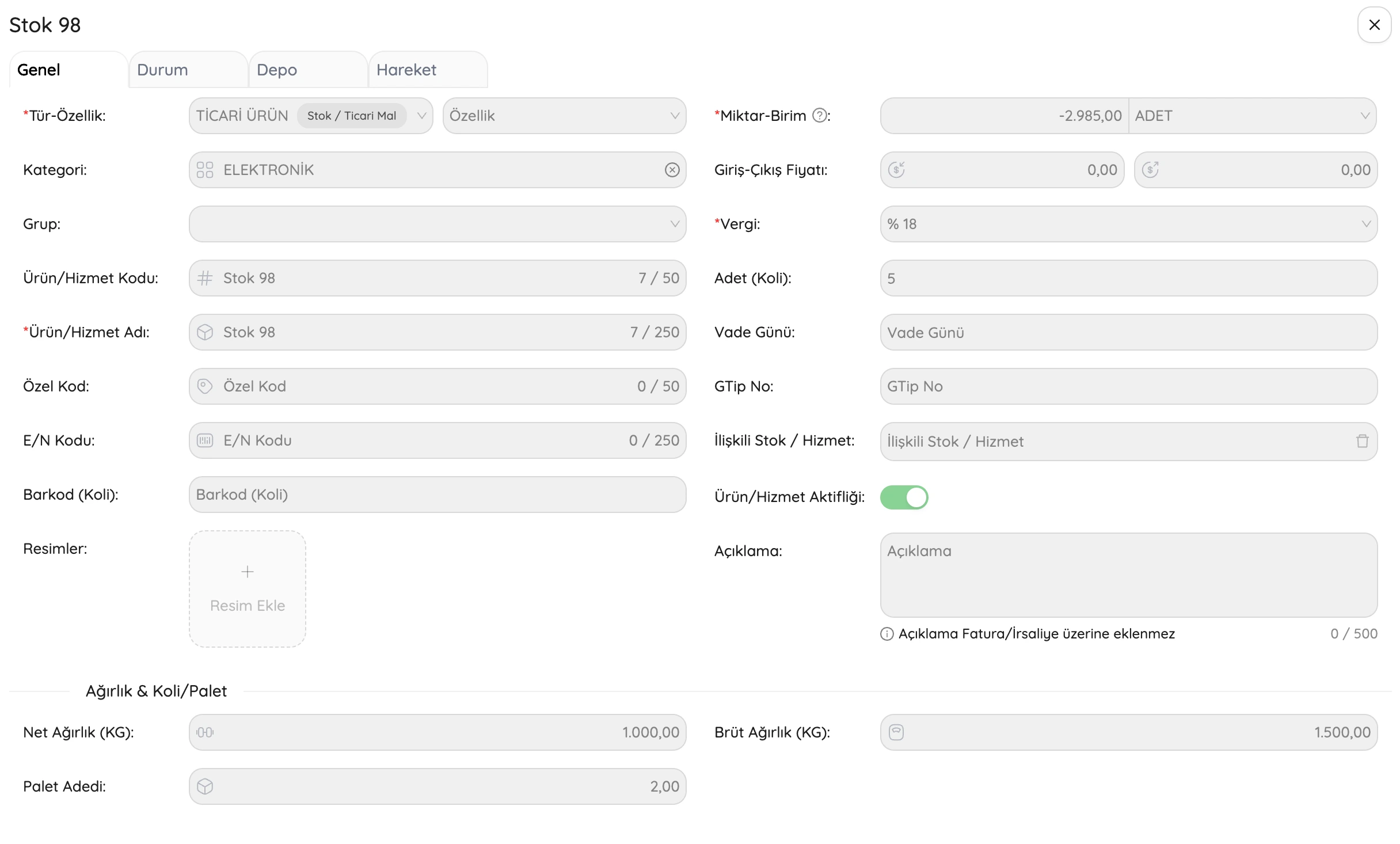
Task: Toggle the Ürün/Hizmet Aktifliği switch
Action: (x=904, y=497)
